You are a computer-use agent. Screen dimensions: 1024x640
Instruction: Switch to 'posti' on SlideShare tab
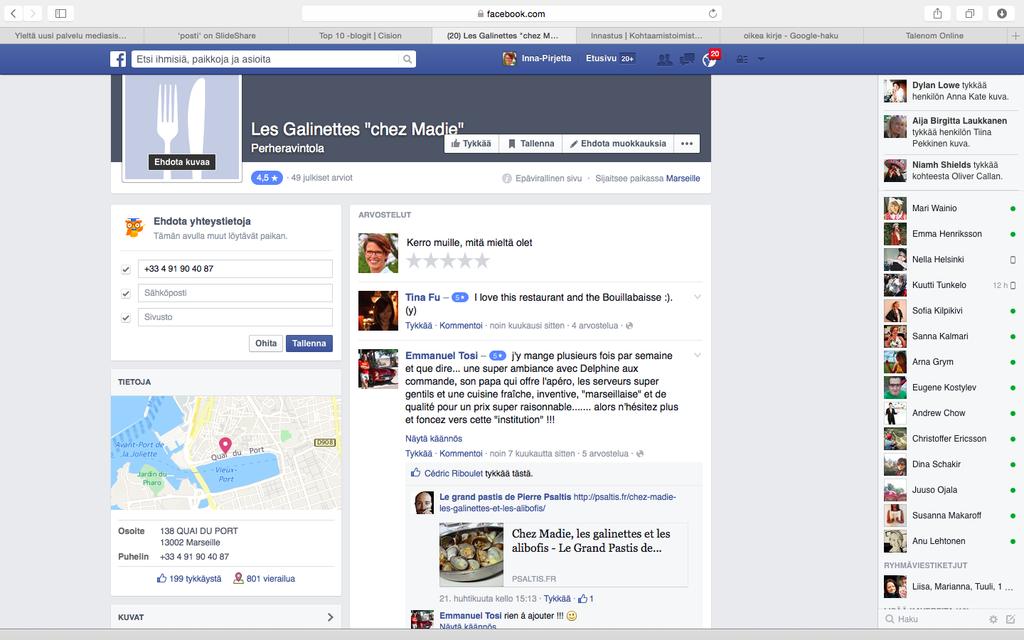[x=216, y=36]
